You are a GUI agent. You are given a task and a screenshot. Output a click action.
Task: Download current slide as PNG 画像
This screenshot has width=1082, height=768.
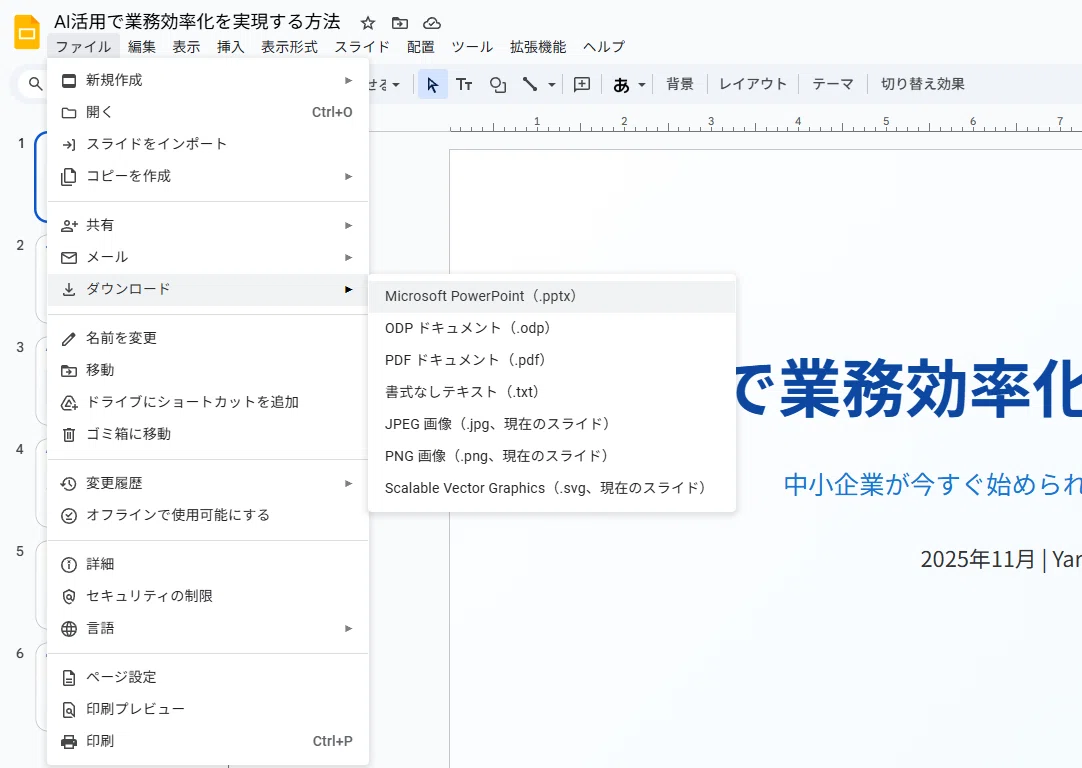(552, 455)
